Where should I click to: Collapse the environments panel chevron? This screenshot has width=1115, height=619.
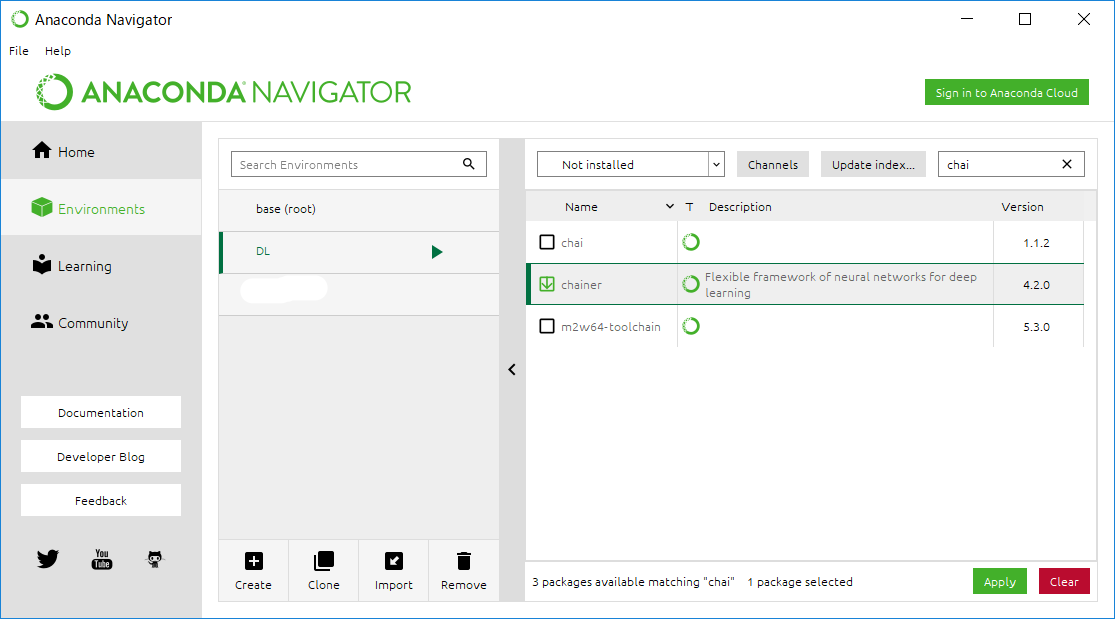click(x=512, y=369)
